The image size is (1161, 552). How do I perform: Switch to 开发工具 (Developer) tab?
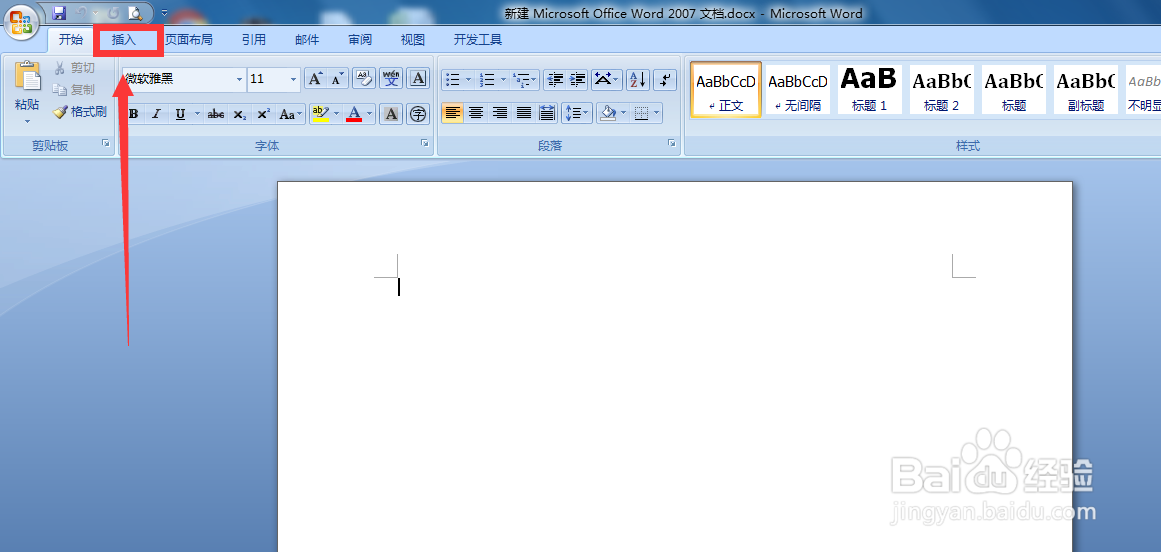(478, 40)
